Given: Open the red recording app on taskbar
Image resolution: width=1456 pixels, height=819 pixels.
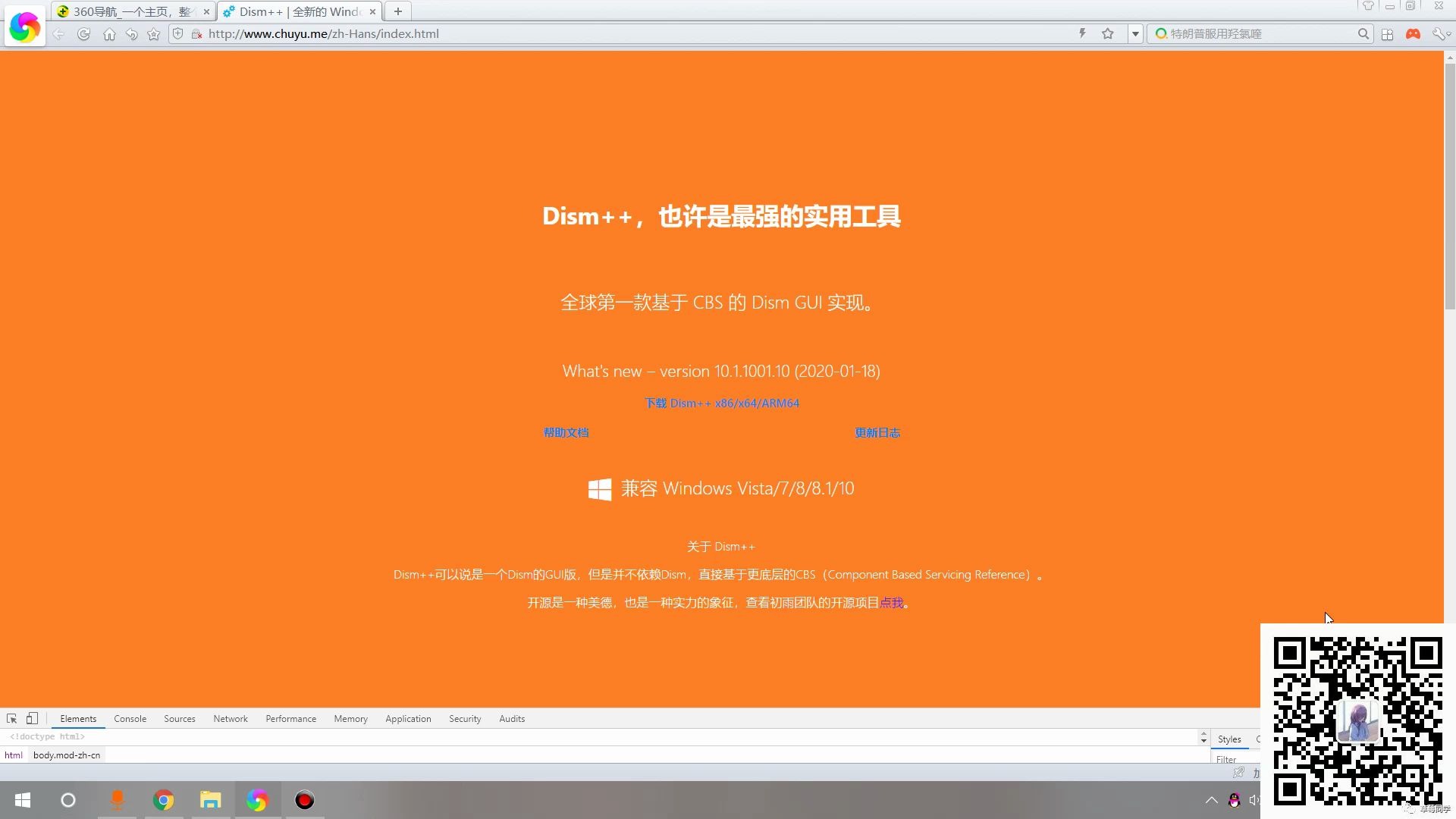Looking at the screenshot, I should click(305, 800).
